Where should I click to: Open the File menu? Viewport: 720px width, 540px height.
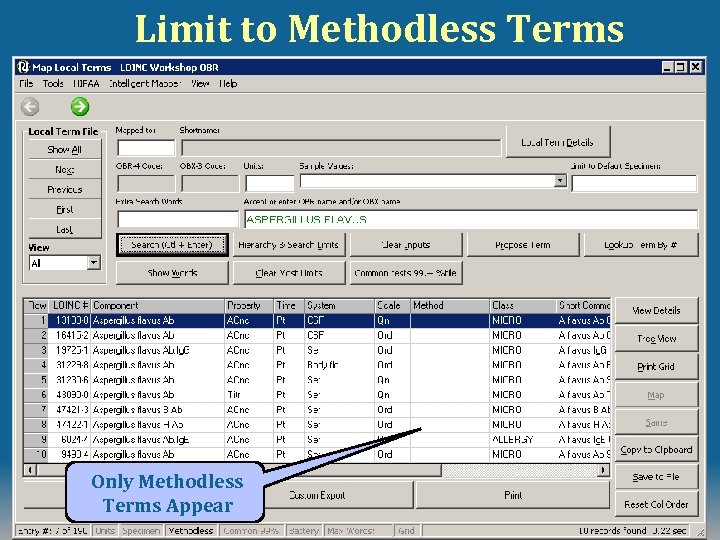click(26, 84)
